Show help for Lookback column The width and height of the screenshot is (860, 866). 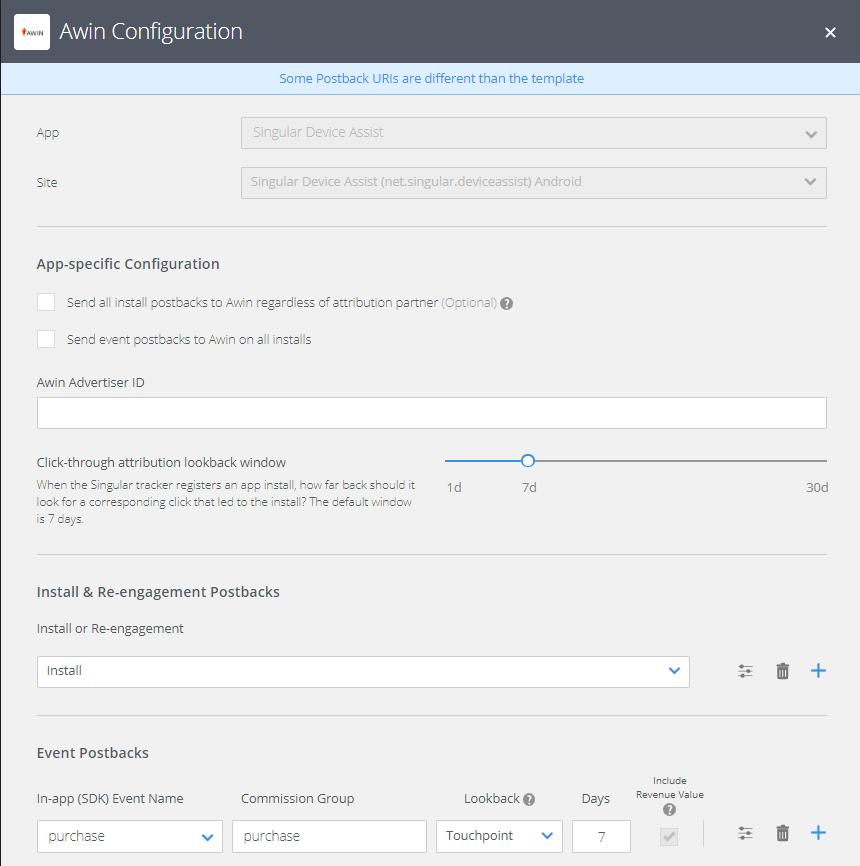coord(529,799)
